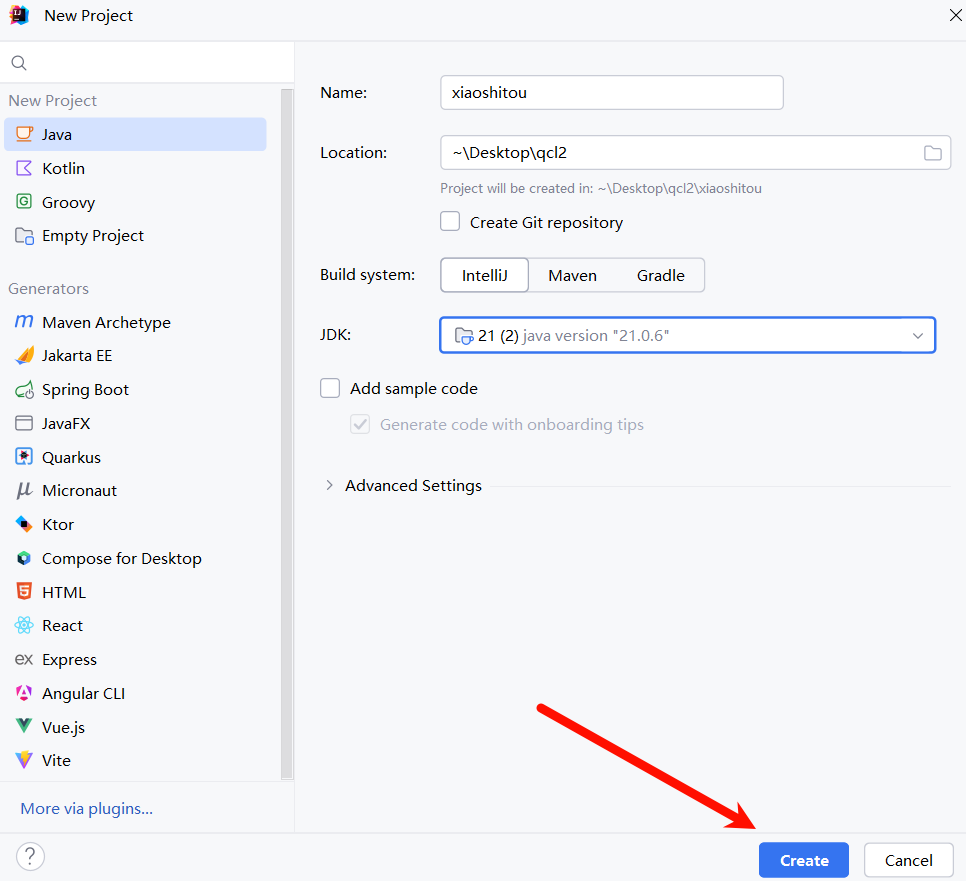Click the JavaFX icon
966x881 pixels.
[x=23, y=423]
